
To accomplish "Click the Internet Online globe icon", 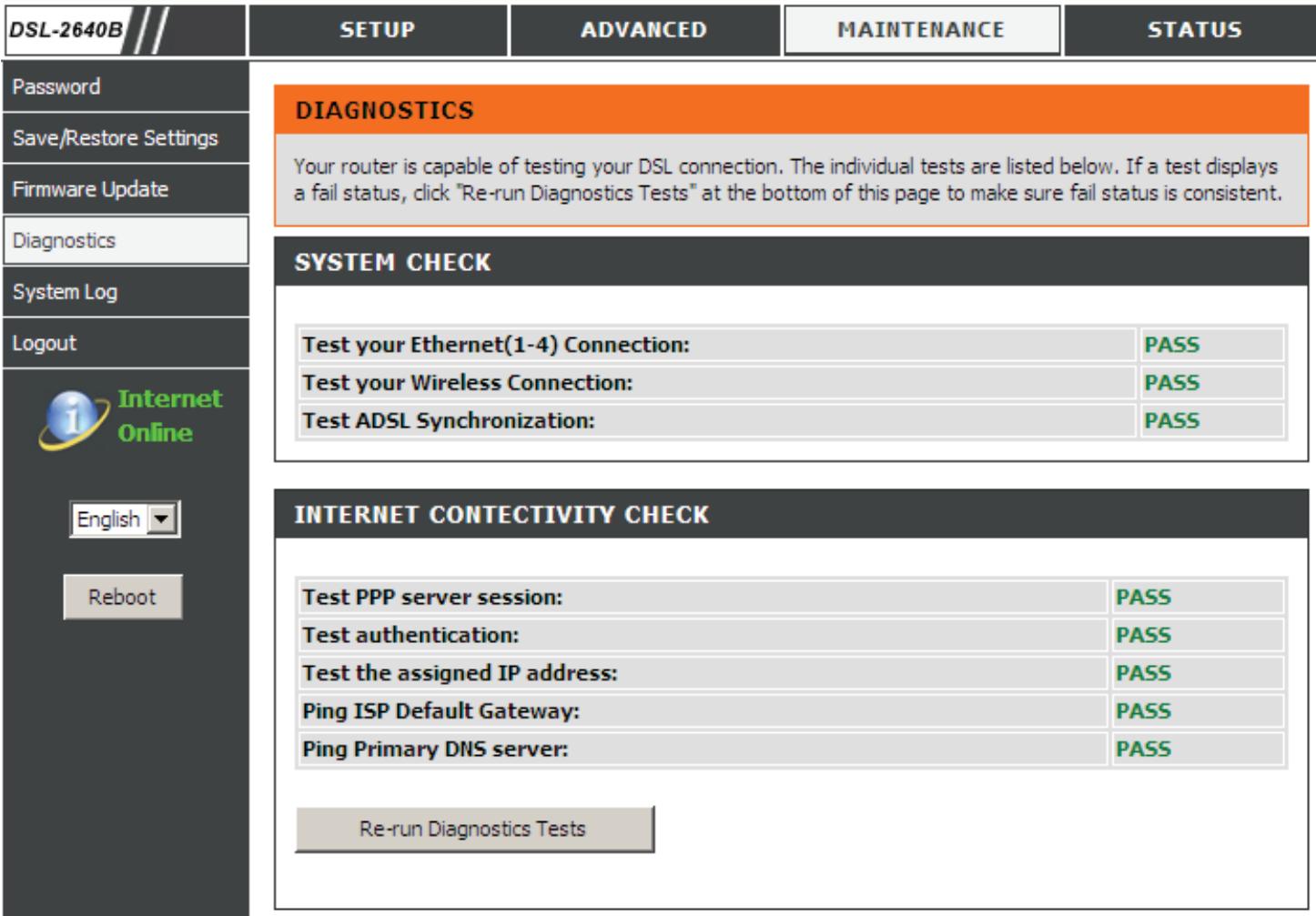I will click(71, 419).
